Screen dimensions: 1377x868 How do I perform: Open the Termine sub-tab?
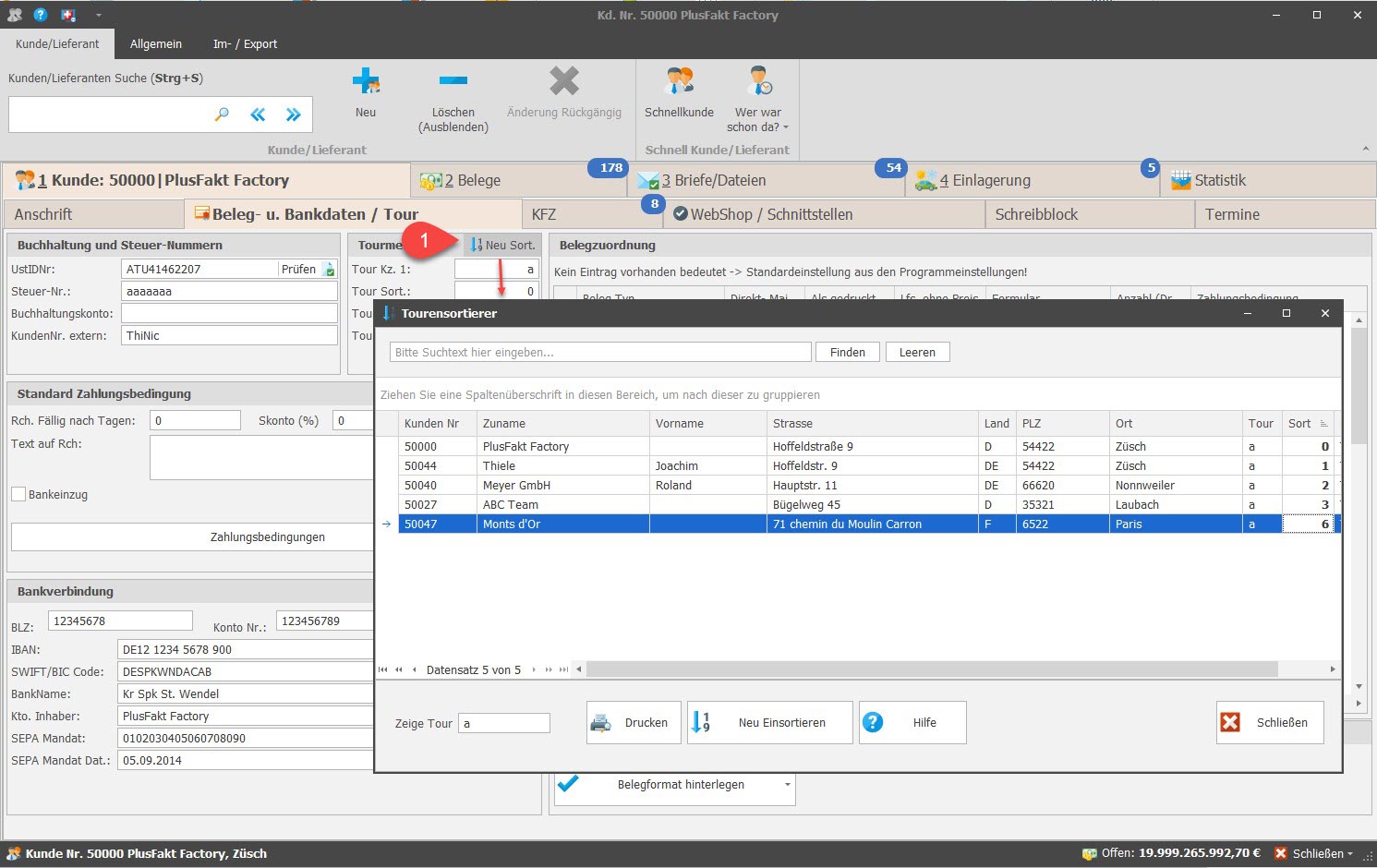pyautogui.click(x=1285, y=214)
